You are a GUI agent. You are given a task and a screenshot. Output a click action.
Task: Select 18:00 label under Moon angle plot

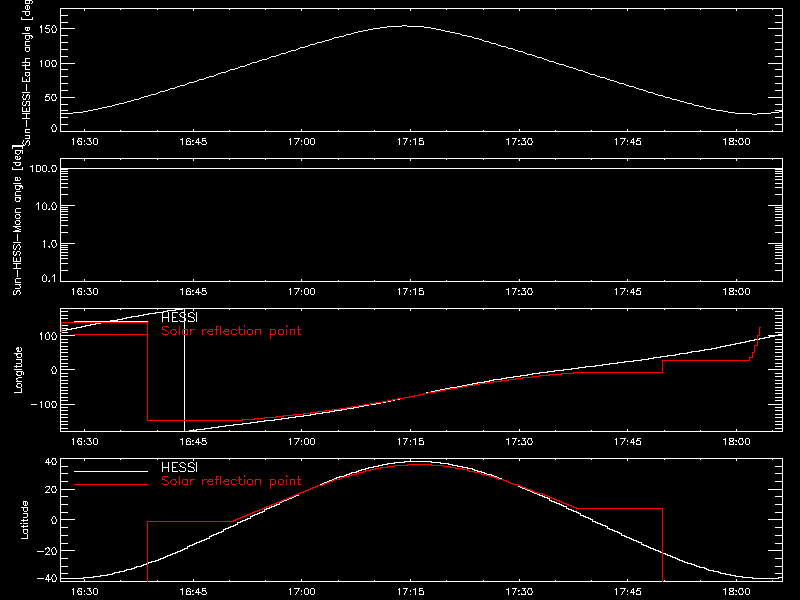(737, 292)
